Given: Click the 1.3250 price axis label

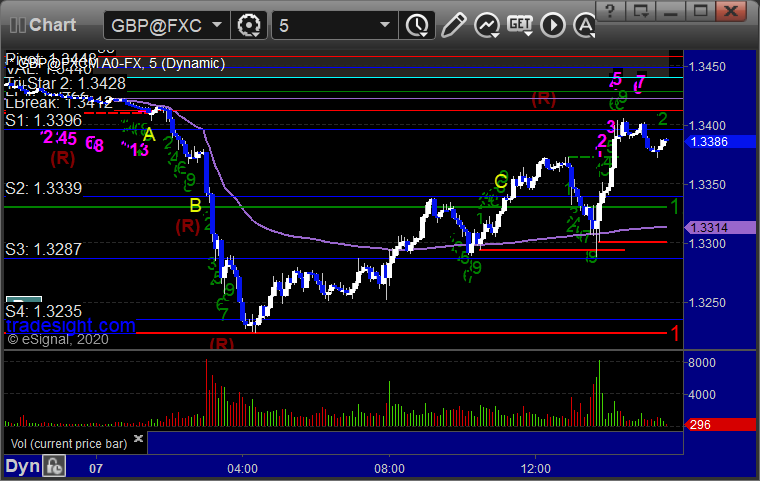Looking at the screenshot, I should pos(707,303).
